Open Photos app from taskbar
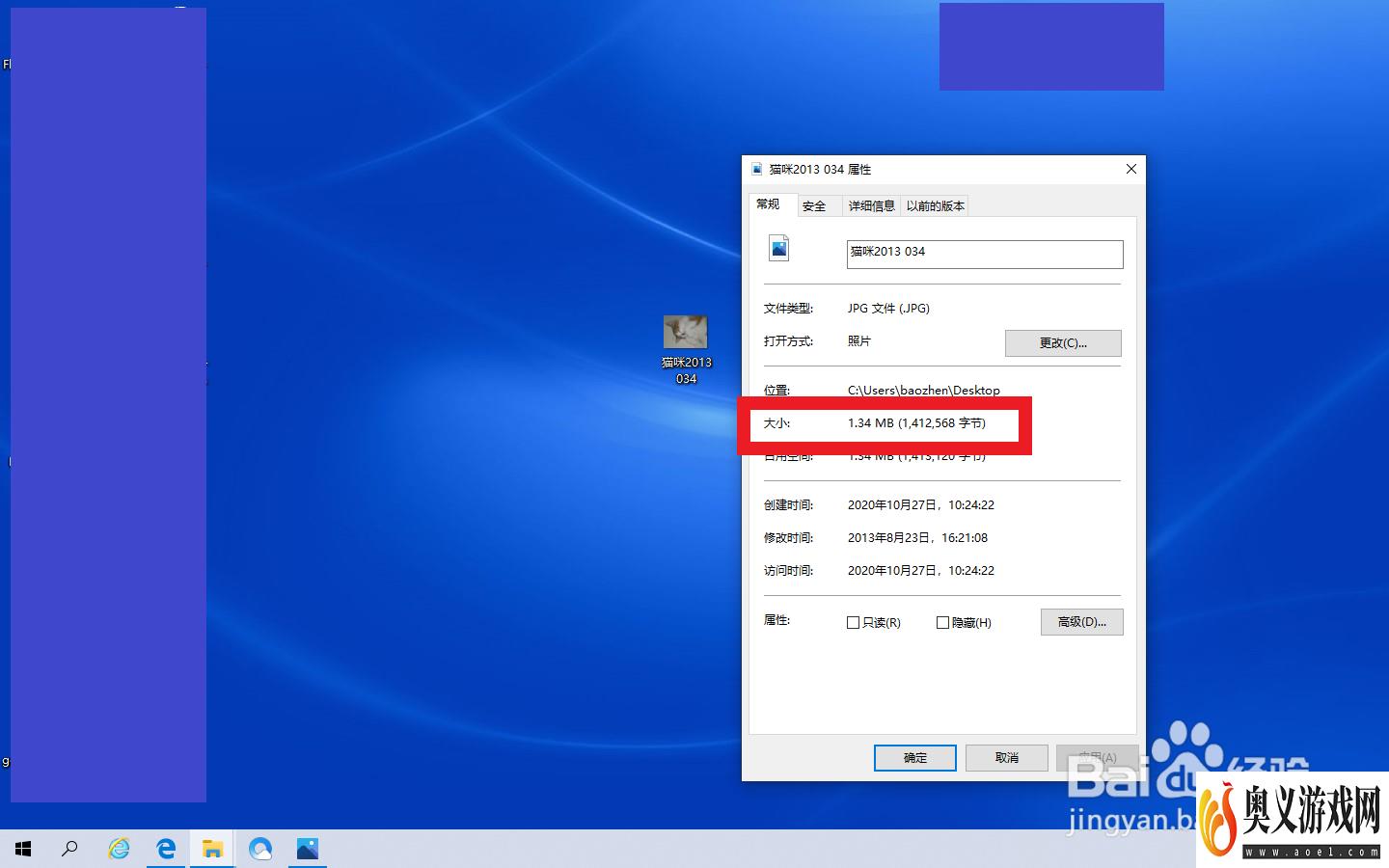 tap(308, 849)
